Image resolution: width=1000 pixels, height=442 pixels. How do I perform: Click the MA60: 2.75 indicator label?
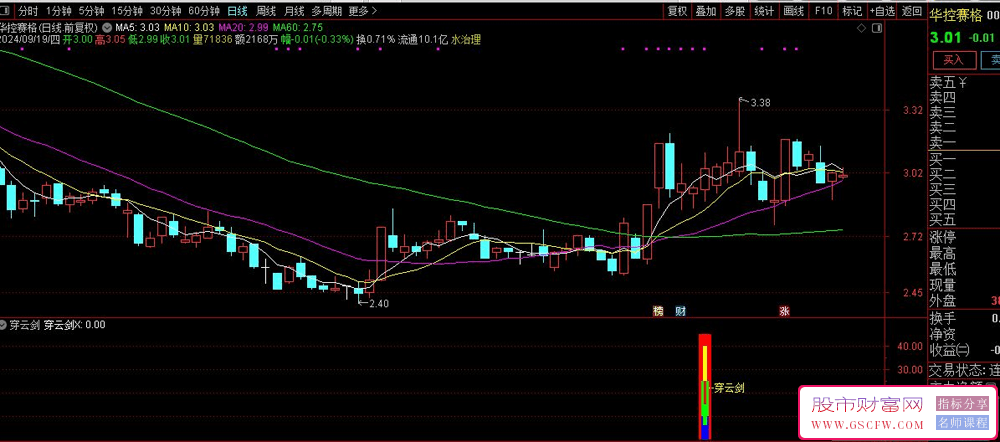point(298,28)
